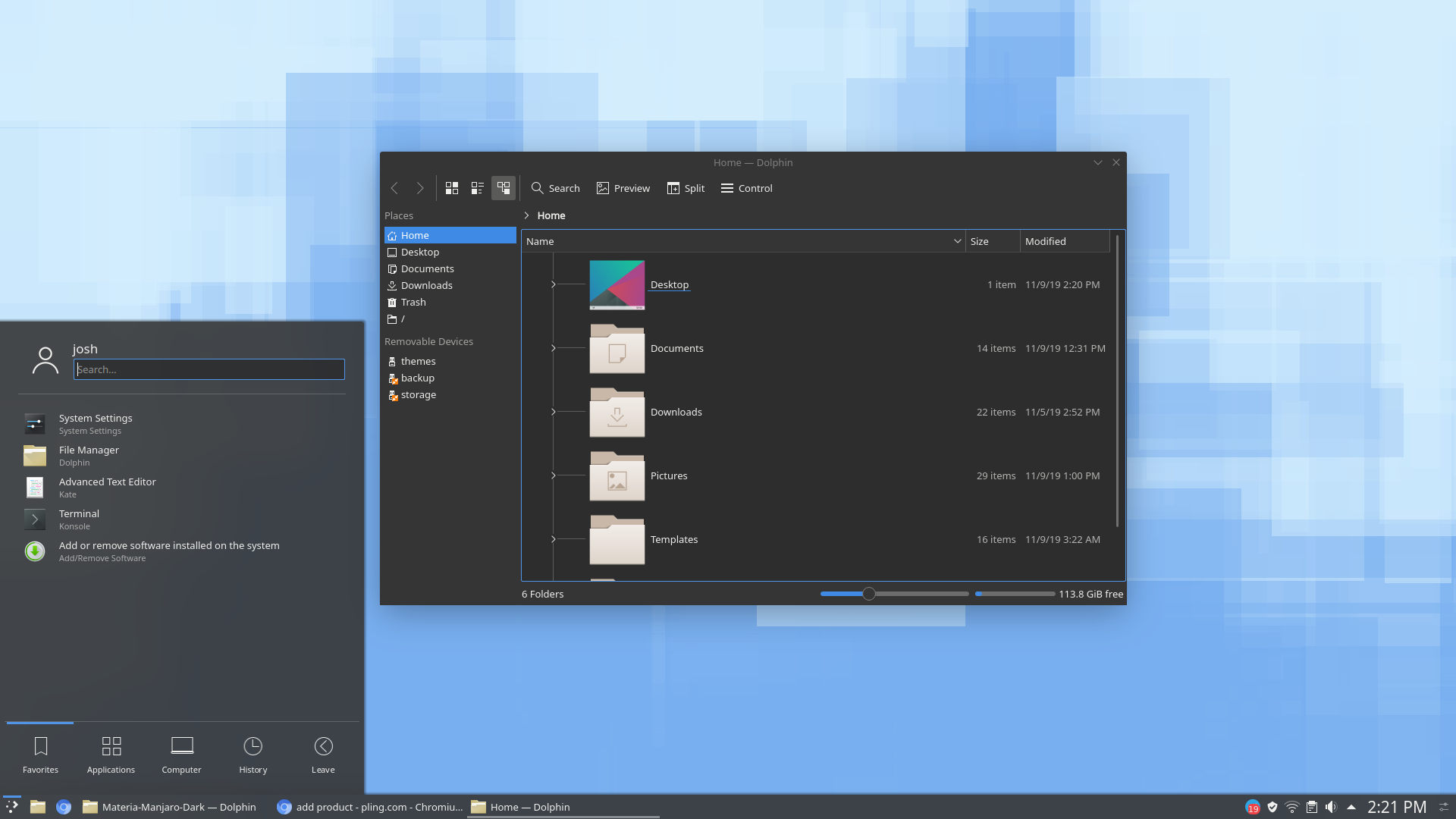The width and height of the screenshot is (1456, 819).
Task: Open volume tray icon
Action: click(x=1331, y=807)
